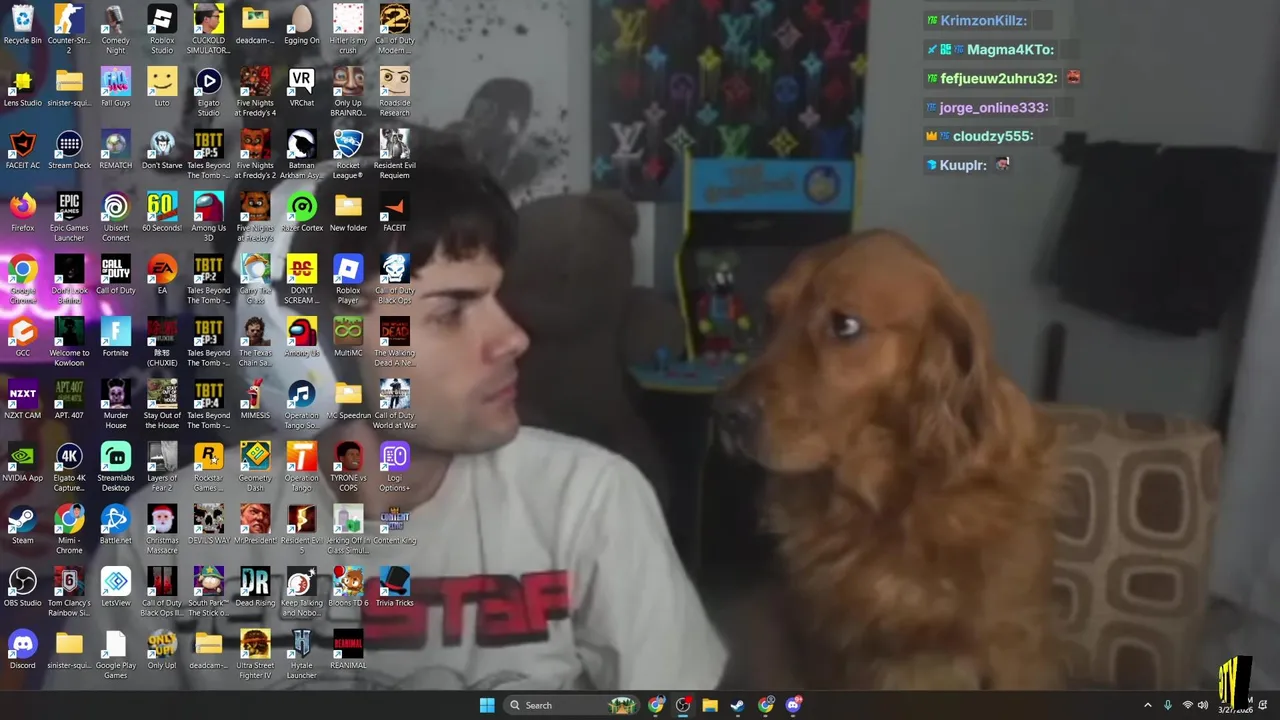Launch Hytale Launcher shortcut
The image size is (1280, 720).
[x=301, y=655]
